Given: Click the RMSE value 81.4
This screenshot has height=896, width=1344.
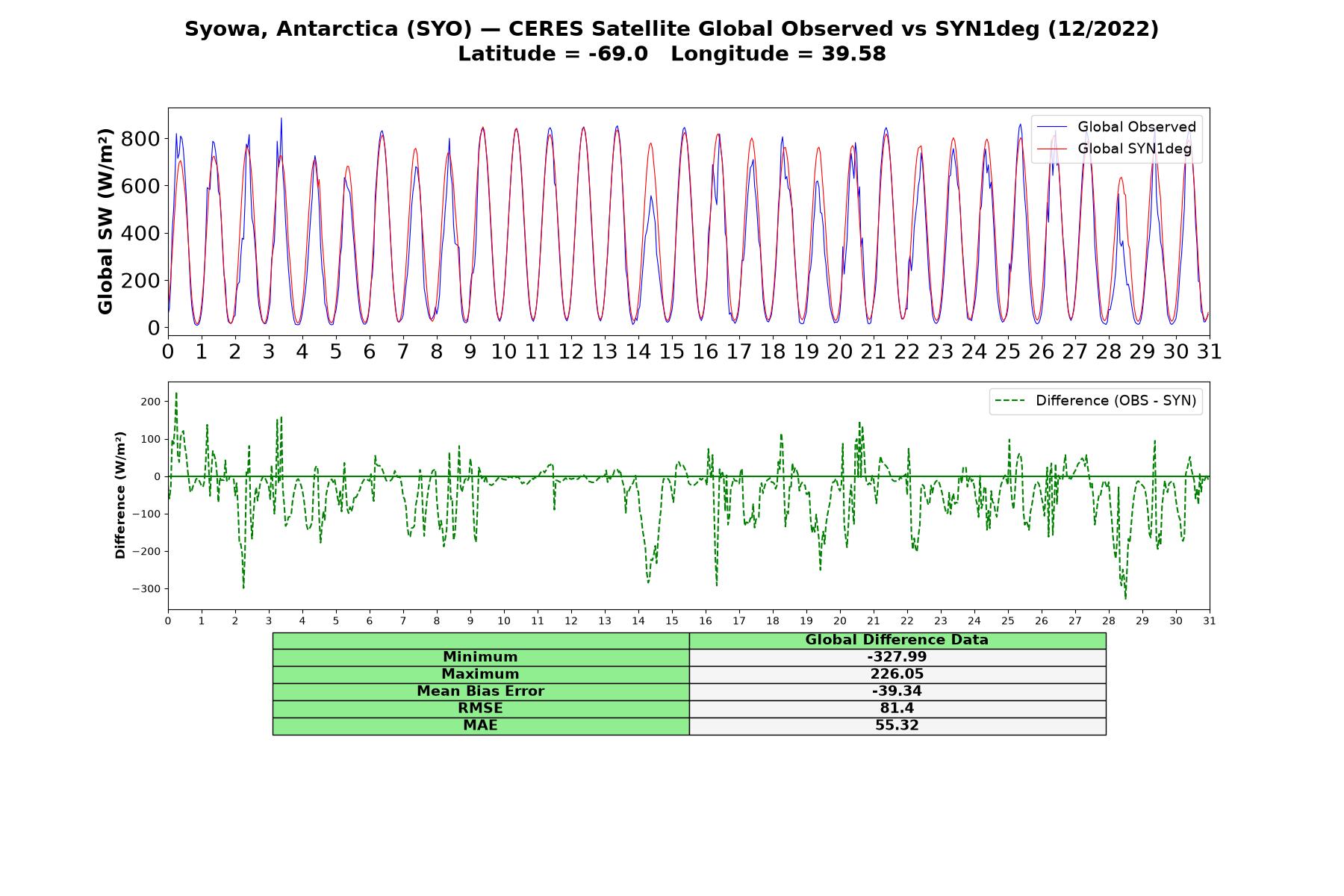Looking at the screenshot, I should coord(897,709).
